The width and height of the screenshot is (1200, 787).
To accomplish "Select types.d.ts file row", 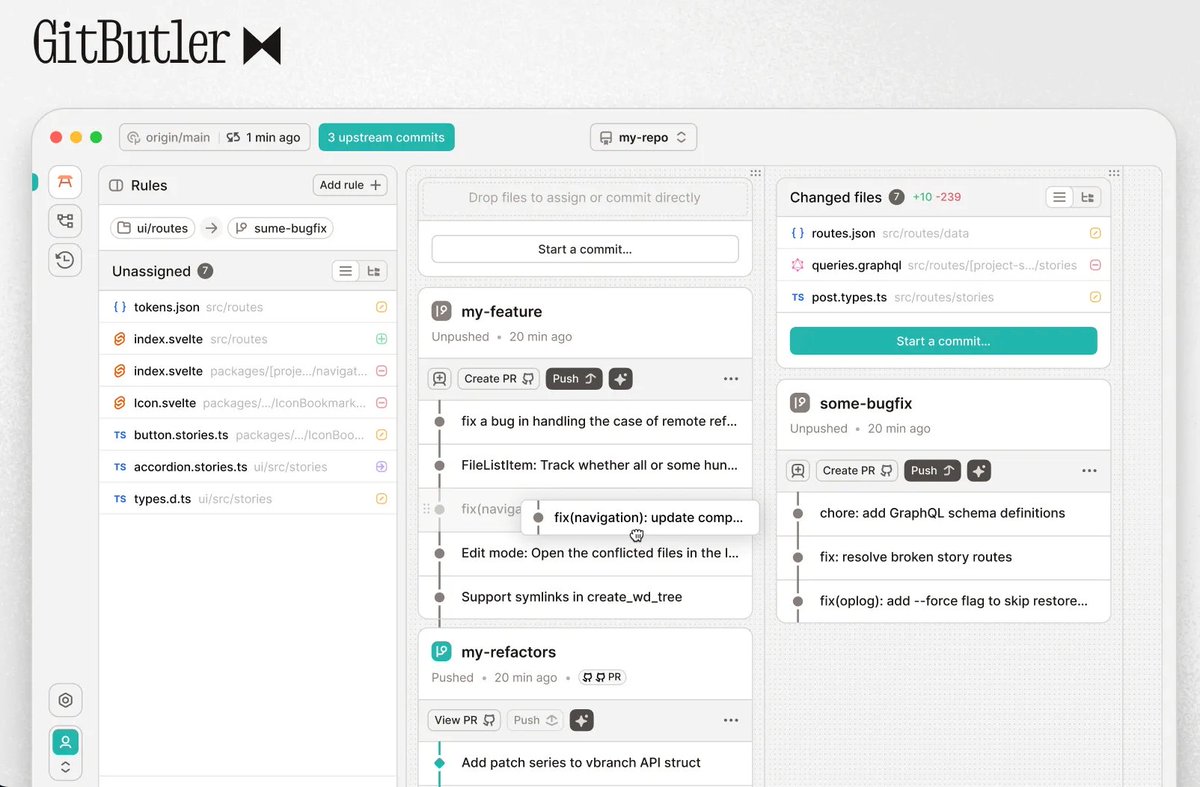I will point(248,499).
